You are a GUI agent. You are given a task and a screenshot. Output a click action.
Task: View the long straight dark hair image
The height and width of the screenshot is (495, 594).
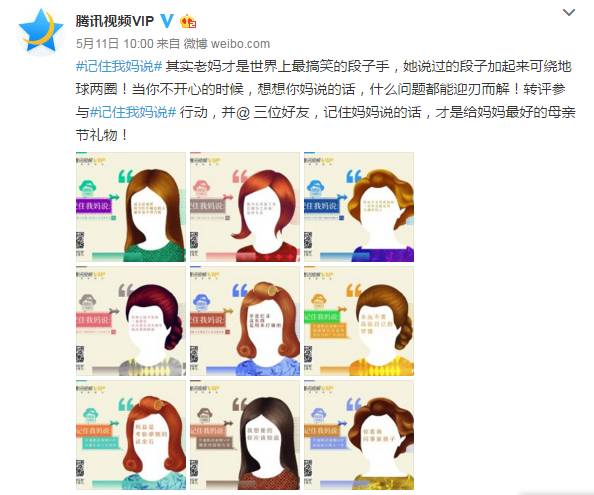tap(245, 435)
